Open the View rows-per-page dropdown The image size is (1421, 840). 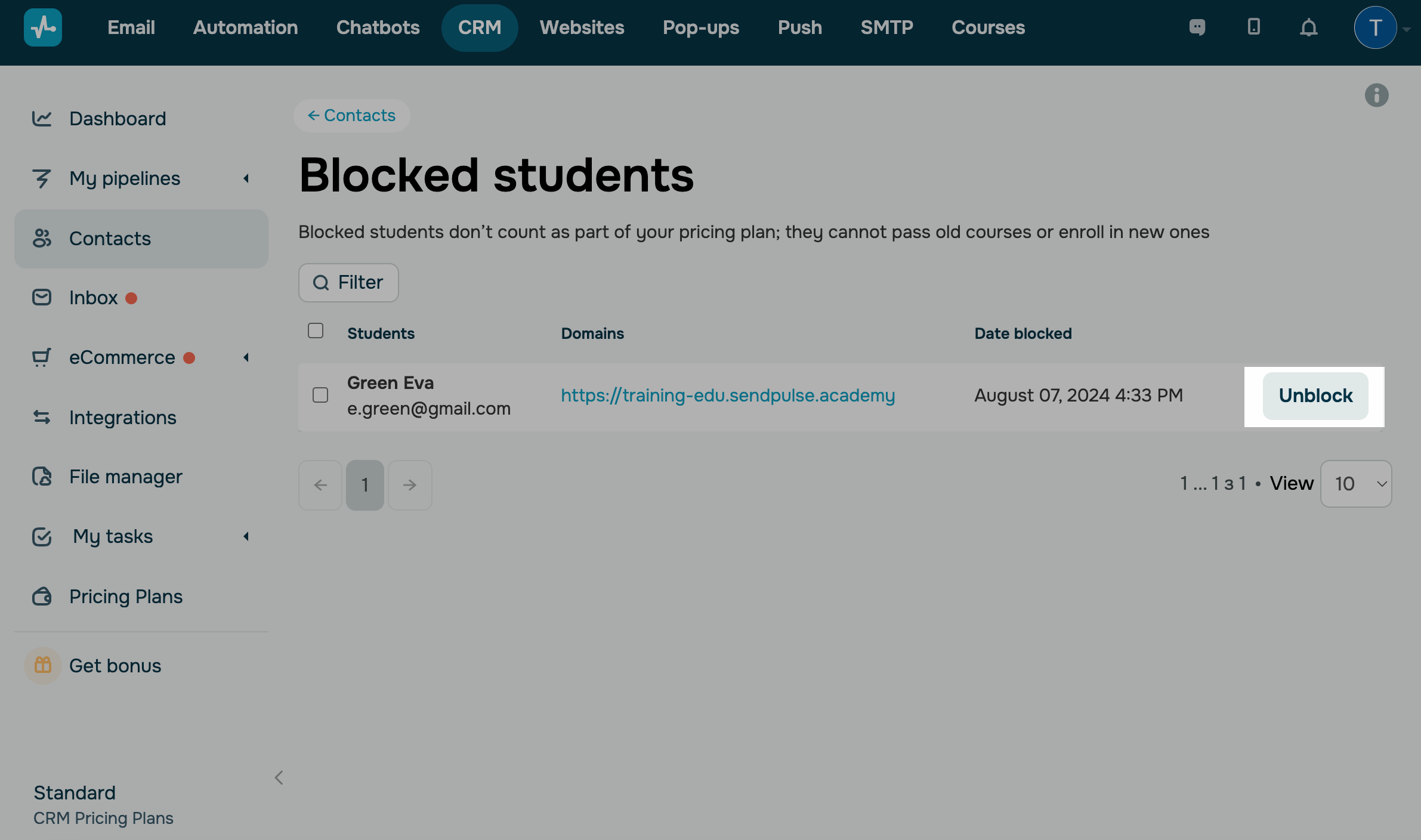[x=1355, y=484]
